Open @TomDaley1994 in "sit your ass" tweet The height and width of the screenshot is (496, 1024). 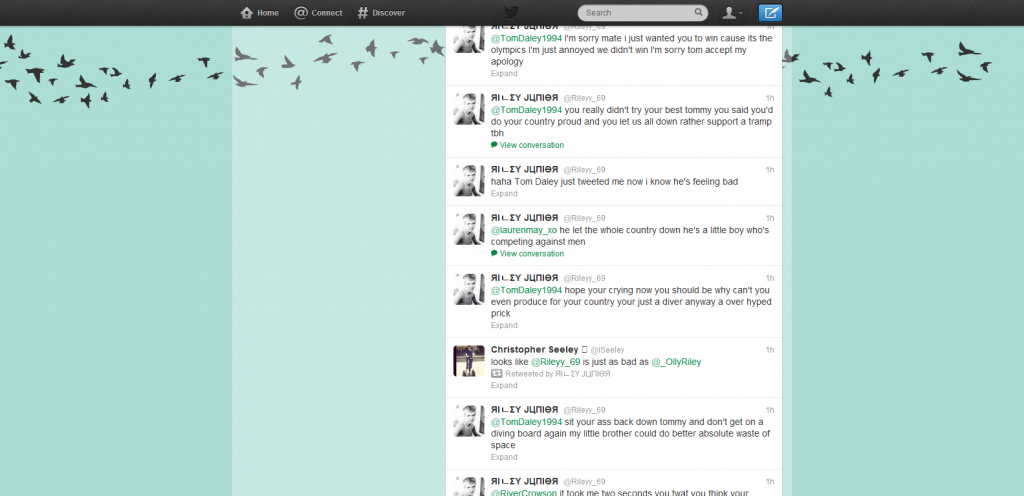tap(526, 422)
